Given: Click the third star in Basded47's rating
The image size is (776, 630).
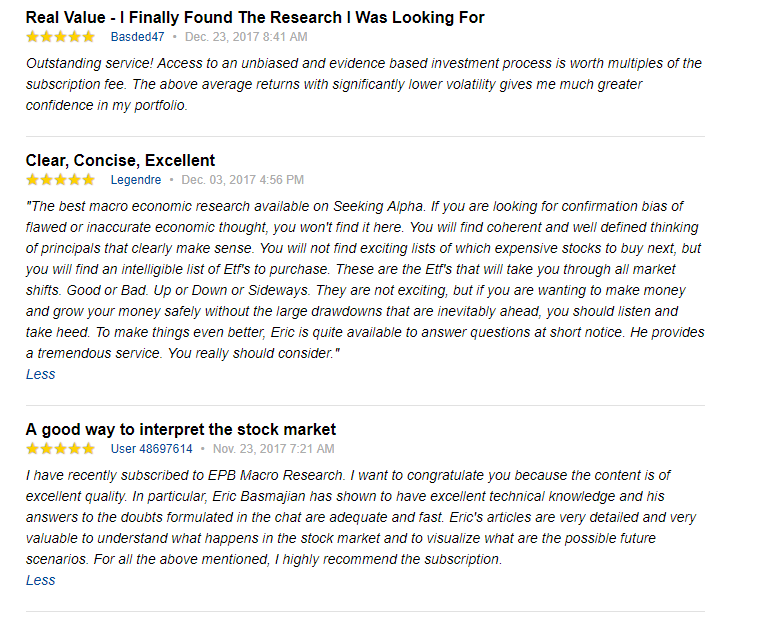Looking at the screenshot, I should click(x=61, y=37).
